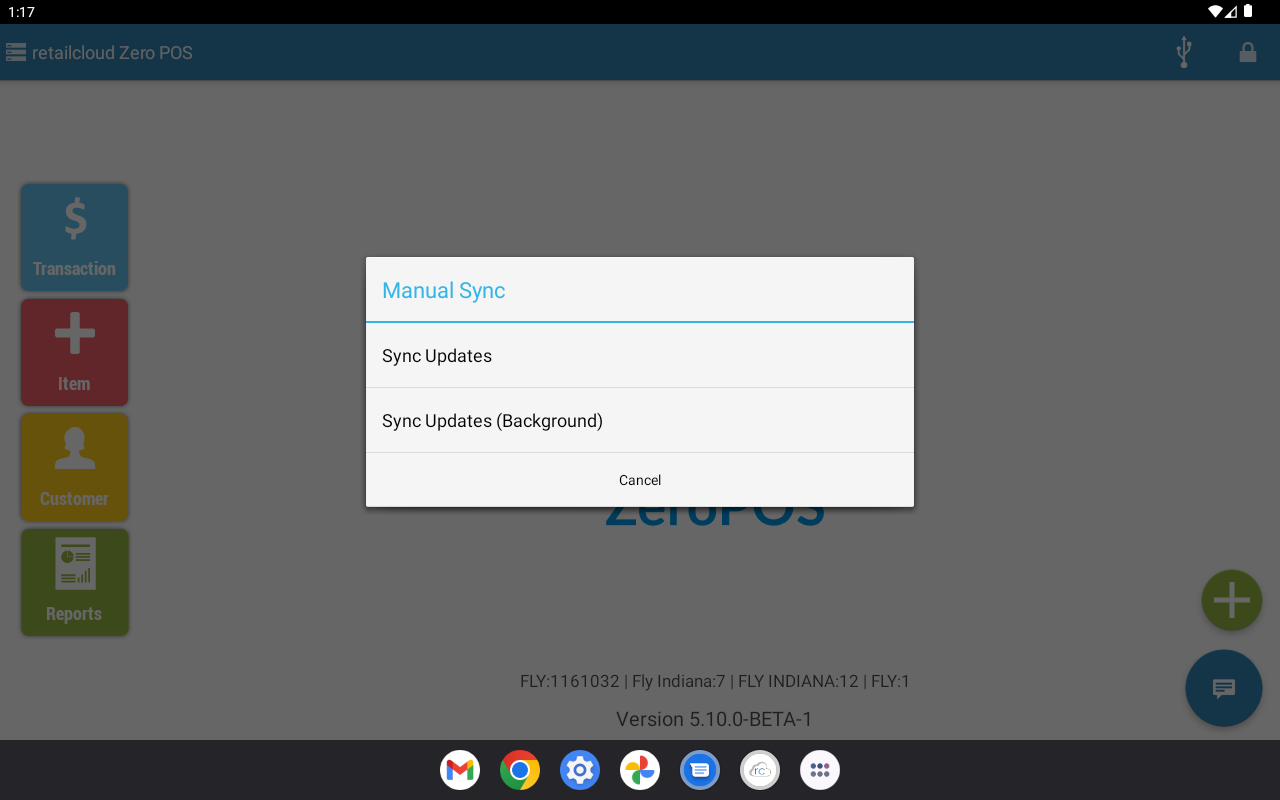This screenshot has width=1280, height=800.
Task: Tap the Wi-Fi status icon
Action: click(1215, 12)
